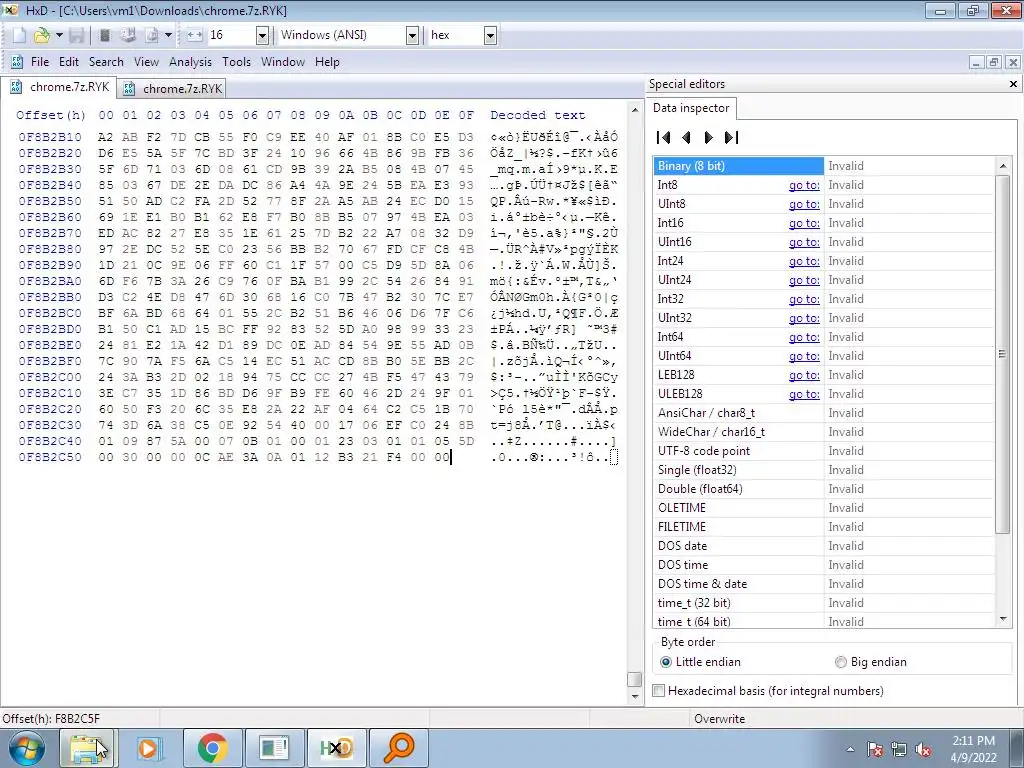This screenshot has width=1024, height=768.
Task: Click the Data inspector scroll up arrow
Action: pos(1003,166)
